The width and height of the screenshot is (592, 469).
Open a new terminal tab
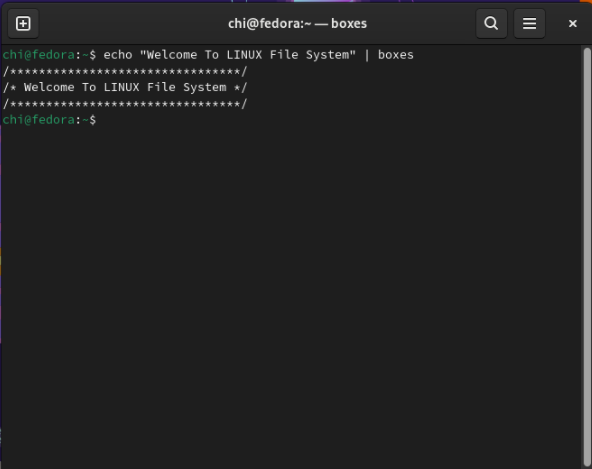(23, 23)
